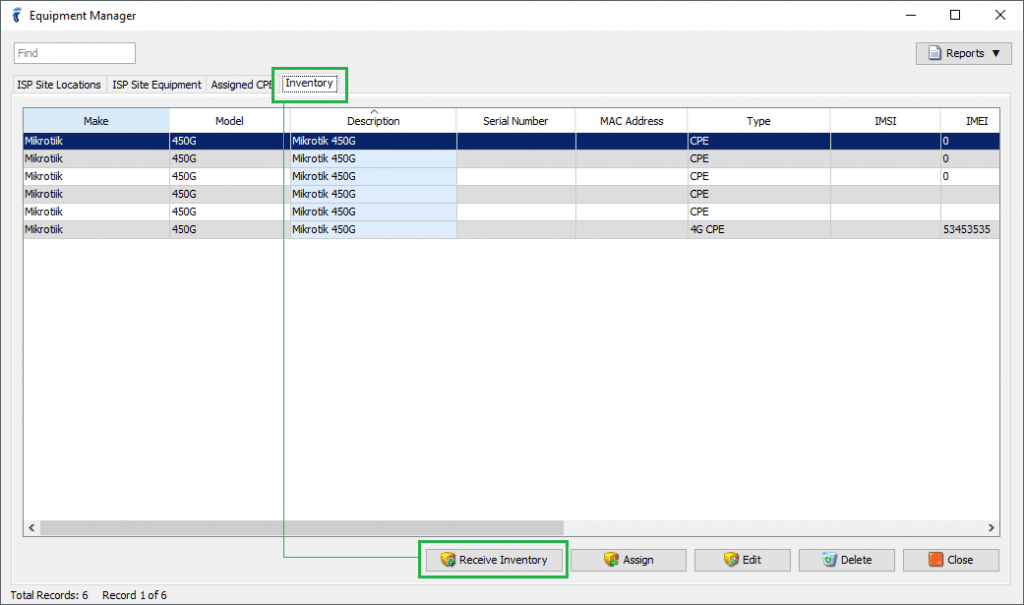
Task: Switch to the Inventory tab
Action: pyautogui.click(x=309, y=84)
